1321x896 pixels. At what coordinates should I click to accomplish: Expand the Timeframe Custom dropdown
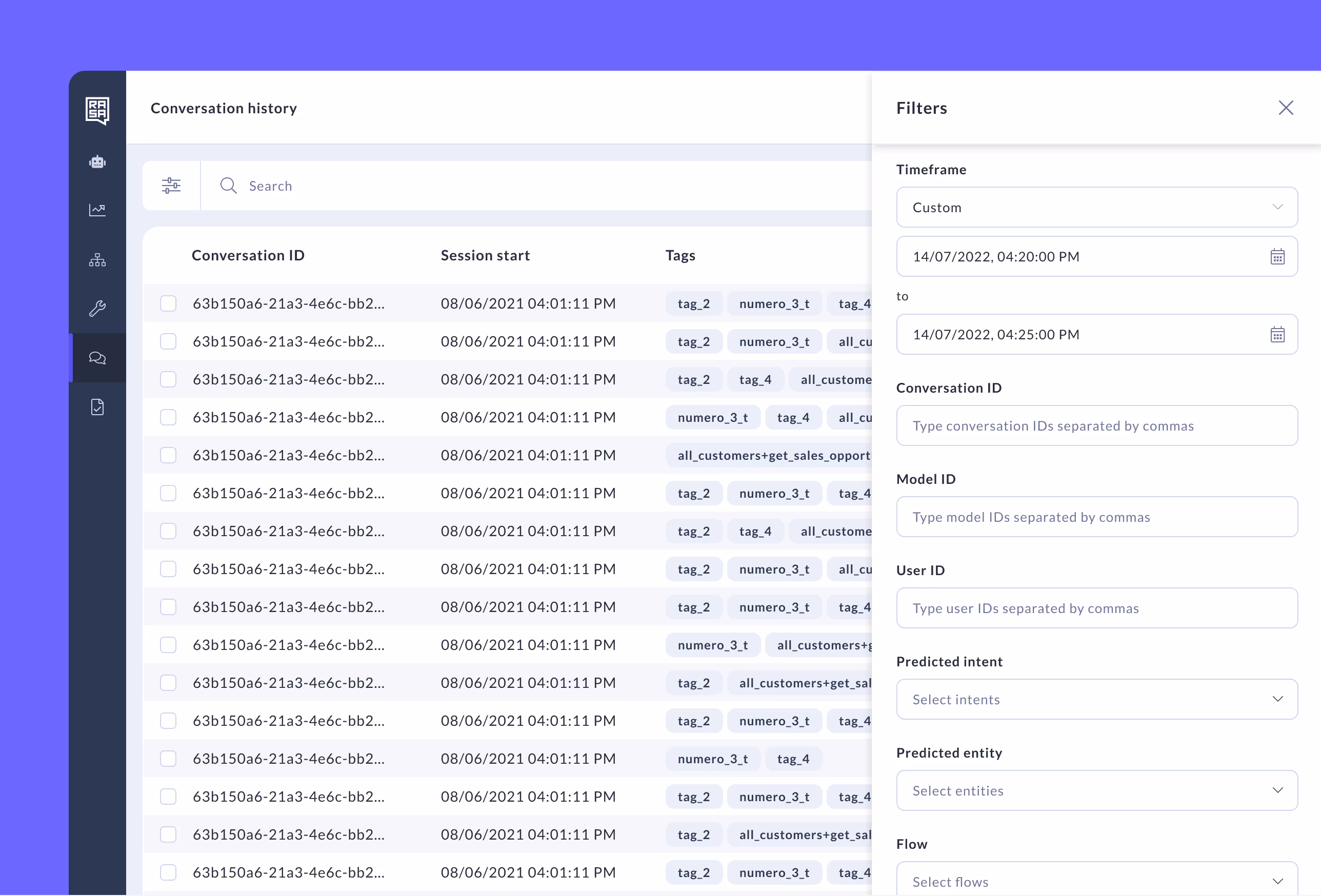(1096, 208)
